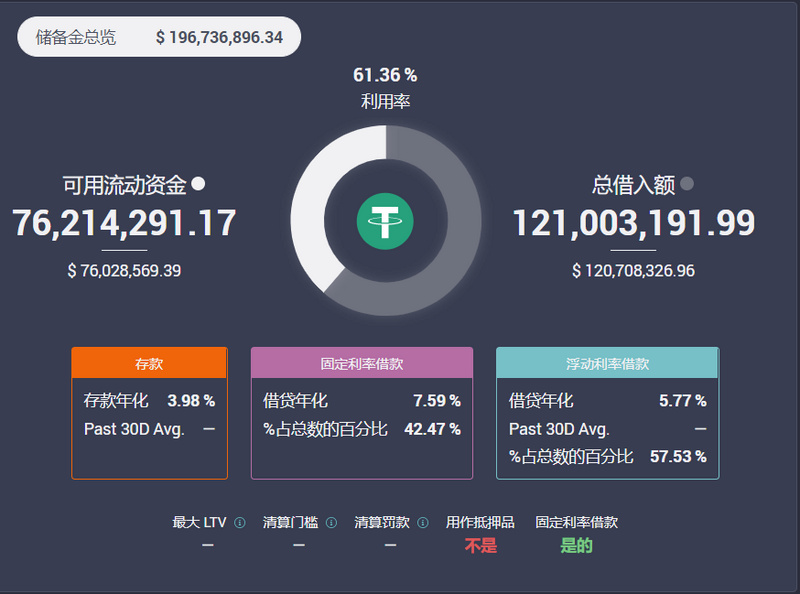This screenshot has width=800, height=594.
Task: Click the $196,736,896.34 reserve total
Action: [221, 36]
